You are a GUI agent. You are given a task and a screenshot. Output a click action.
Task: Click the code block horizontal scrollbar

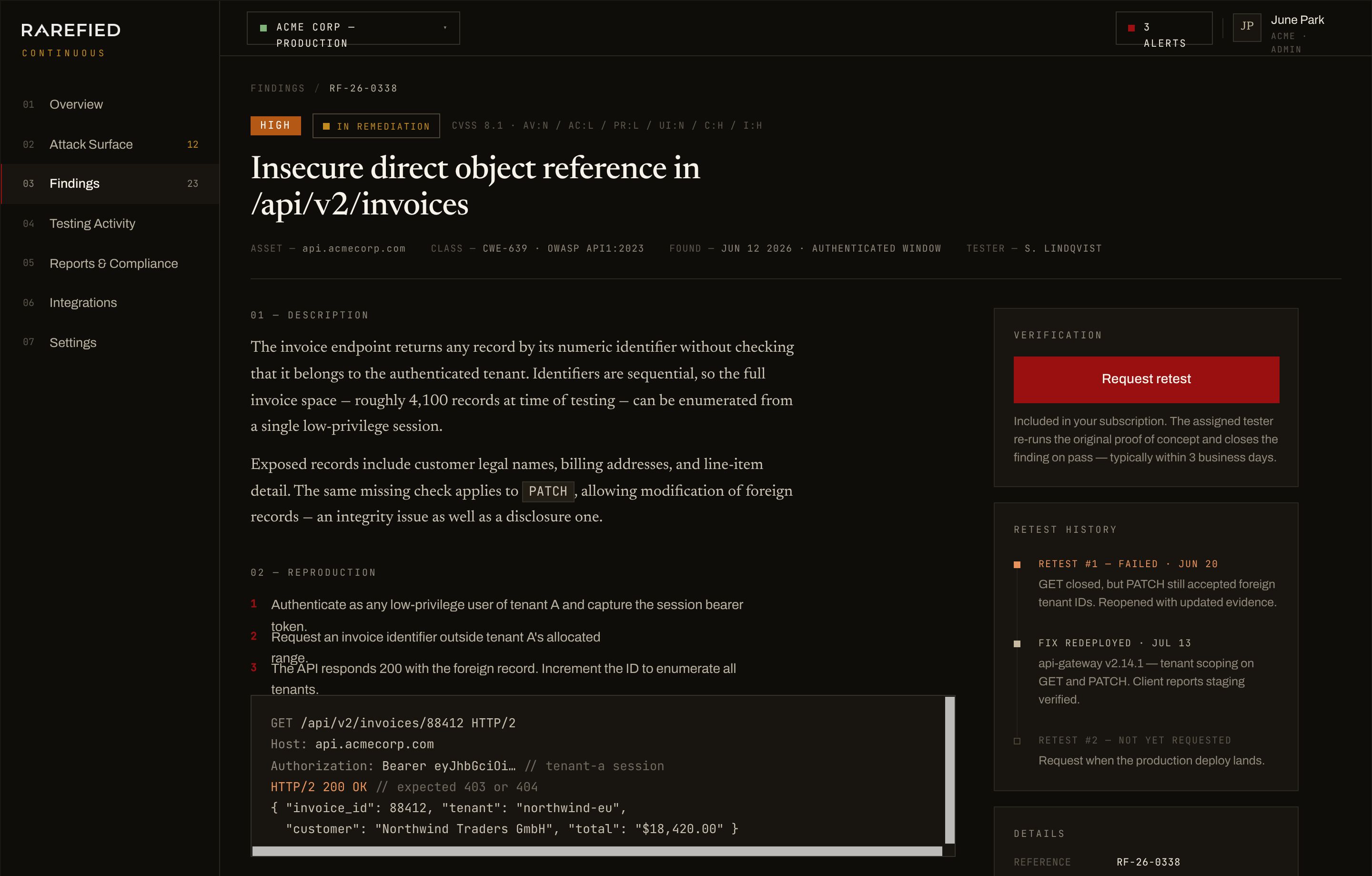[597, 851]
